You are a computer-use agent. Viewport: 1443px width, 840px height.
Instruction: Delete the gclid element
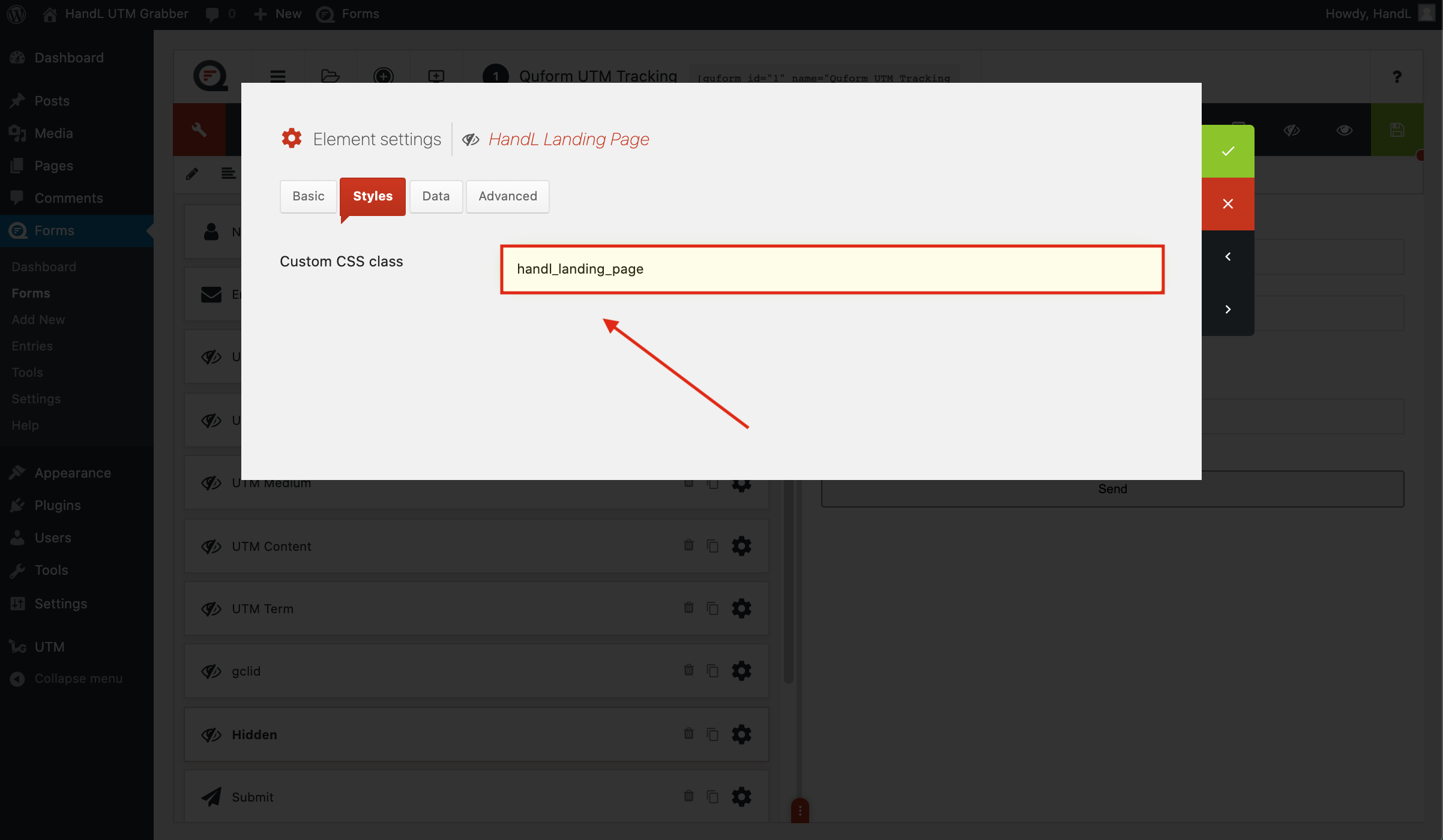coord(688,670)
